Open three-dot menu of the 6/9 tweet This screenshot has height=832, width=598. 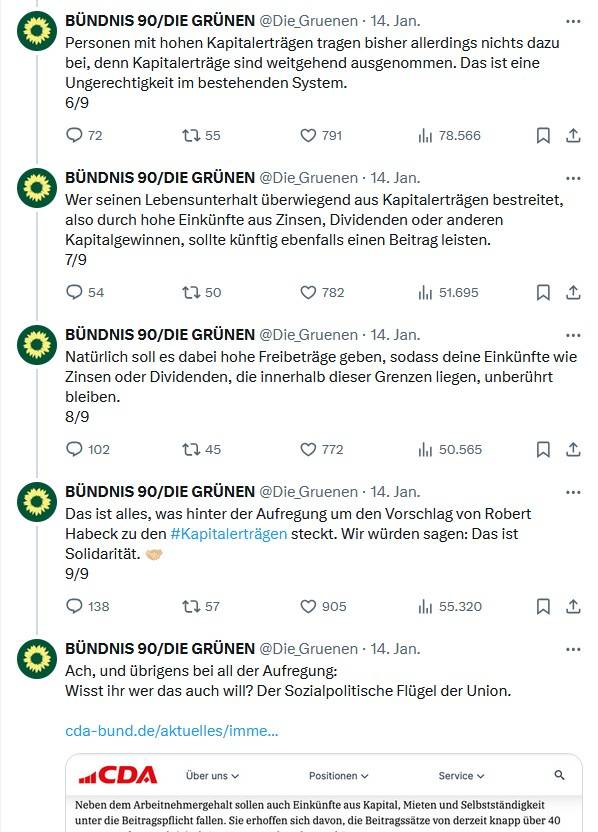point(573,21)
